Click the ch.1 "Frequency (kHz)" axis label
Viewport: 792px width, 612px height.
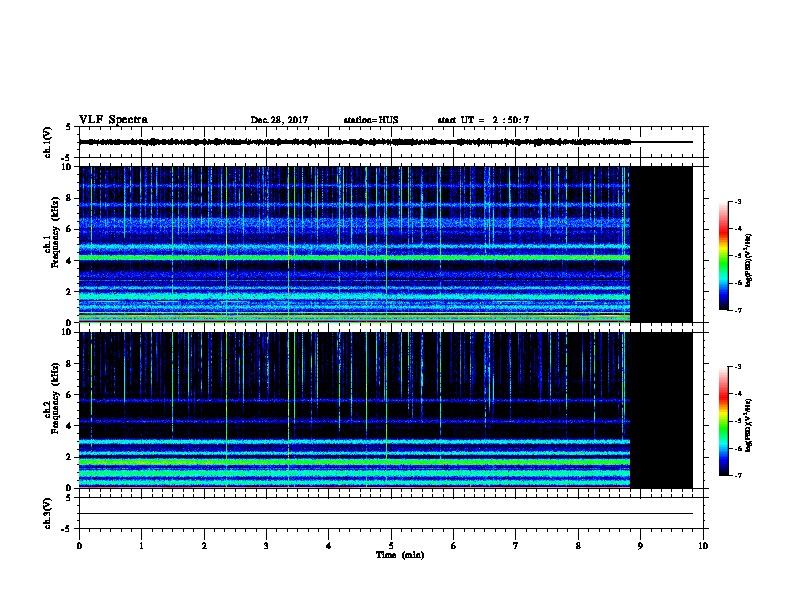[55, 232]
